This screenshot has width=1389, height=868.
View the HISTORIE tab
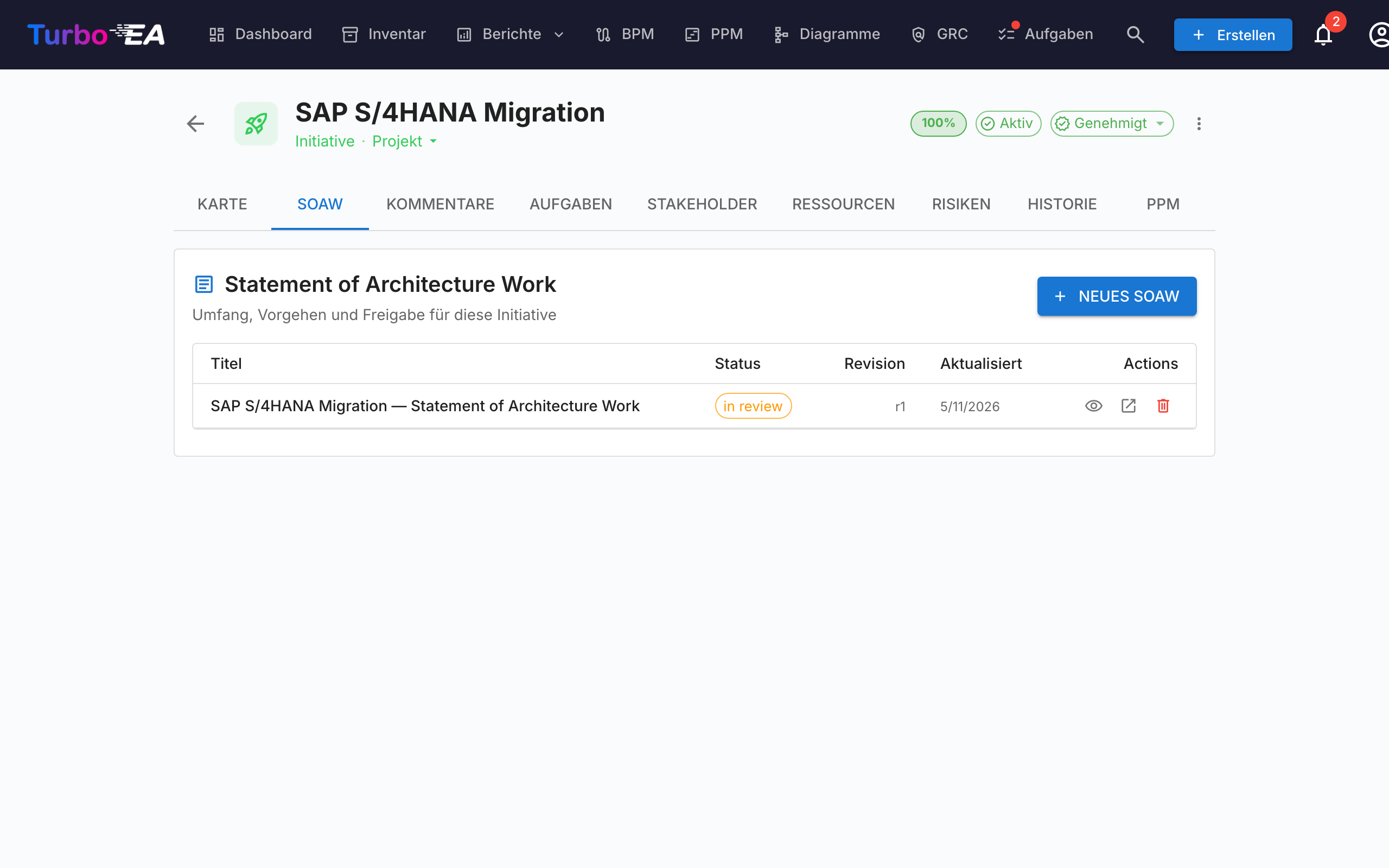point(1062,205)
